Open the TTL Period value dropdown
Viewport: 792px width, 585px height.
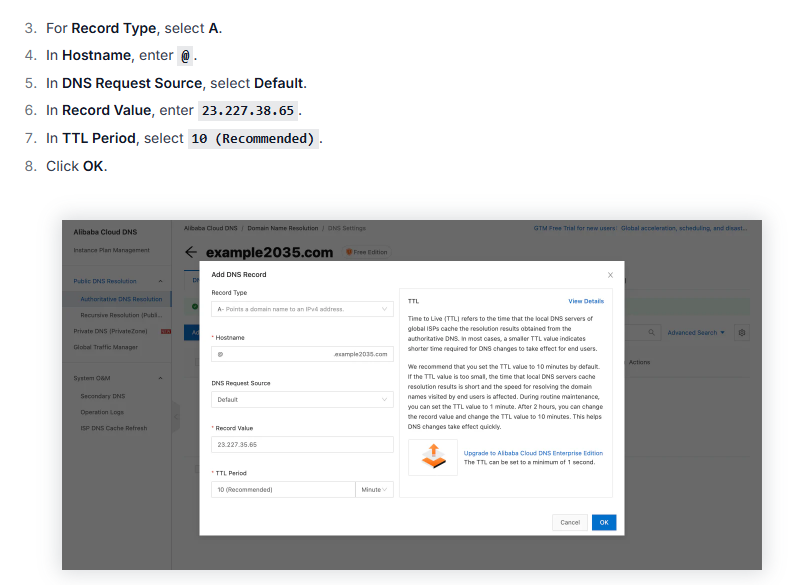(283, 490)
